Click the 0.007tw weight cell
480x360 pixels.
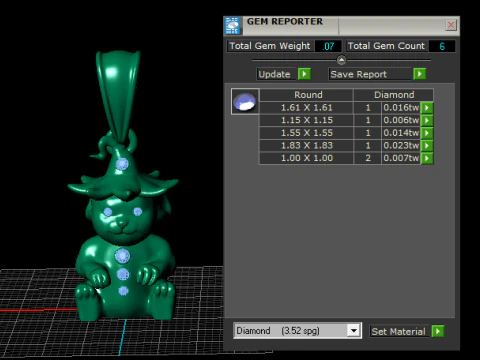tap(401, 158)
